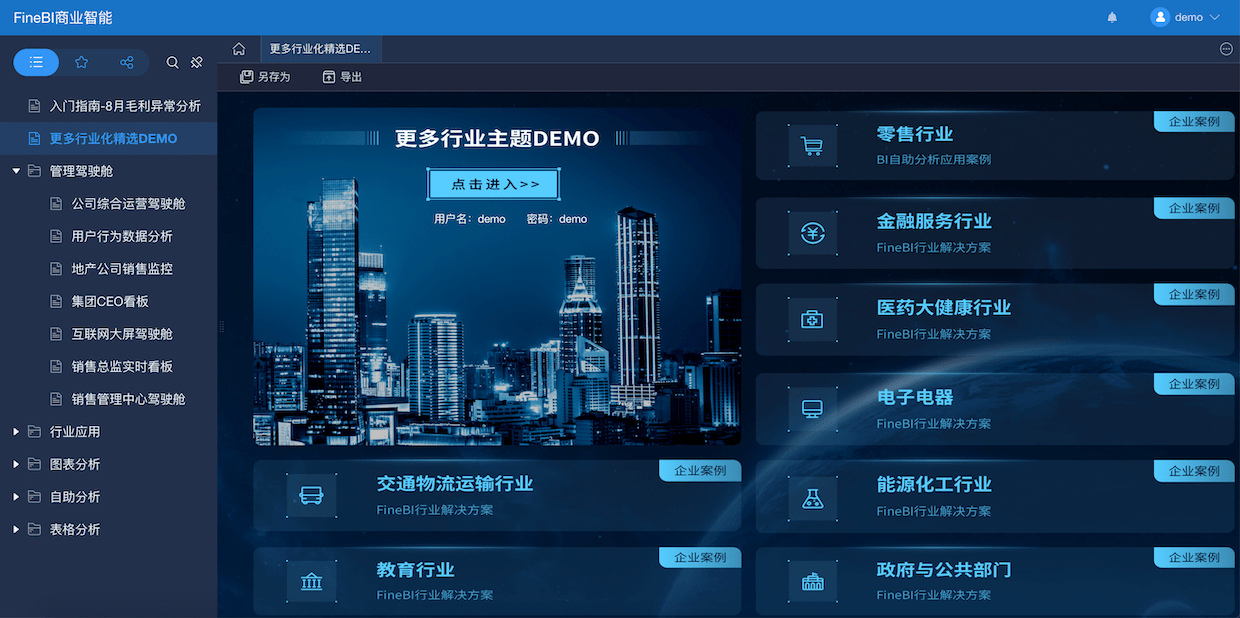
Task: Click the transportation bus icon
Action: pos(311,496)
